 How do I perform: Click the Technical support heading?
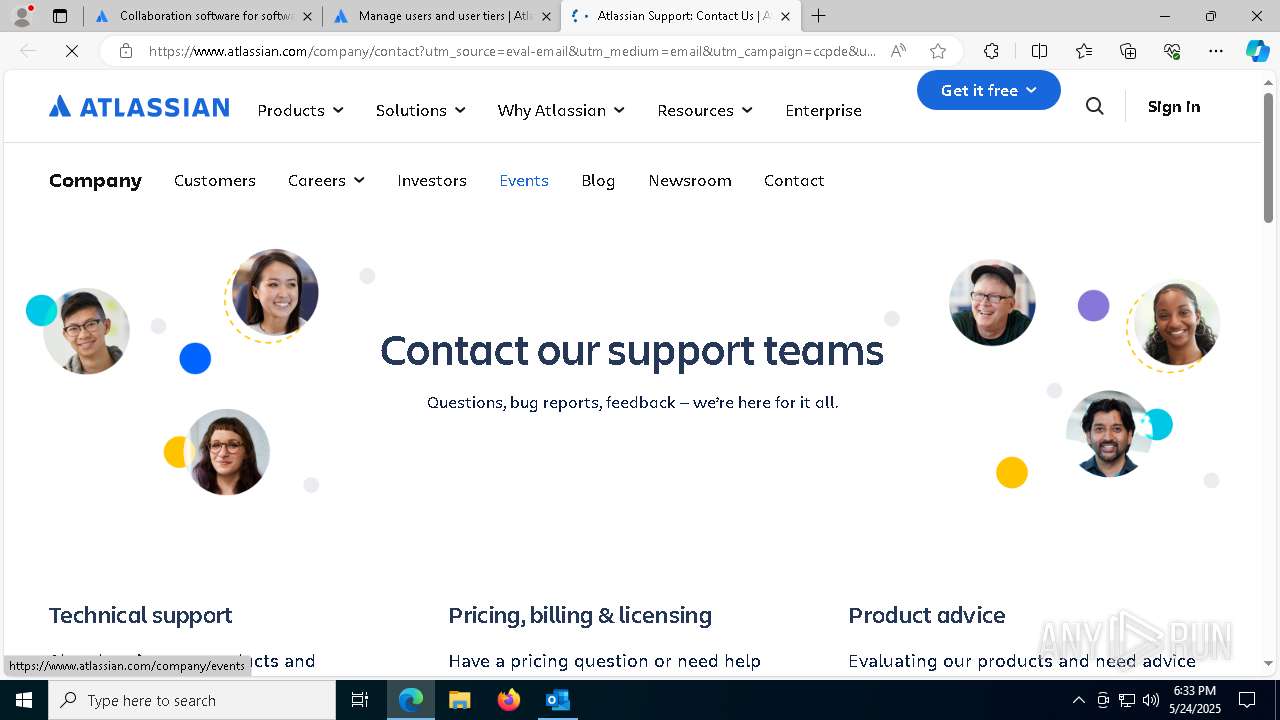click(140, 615)
